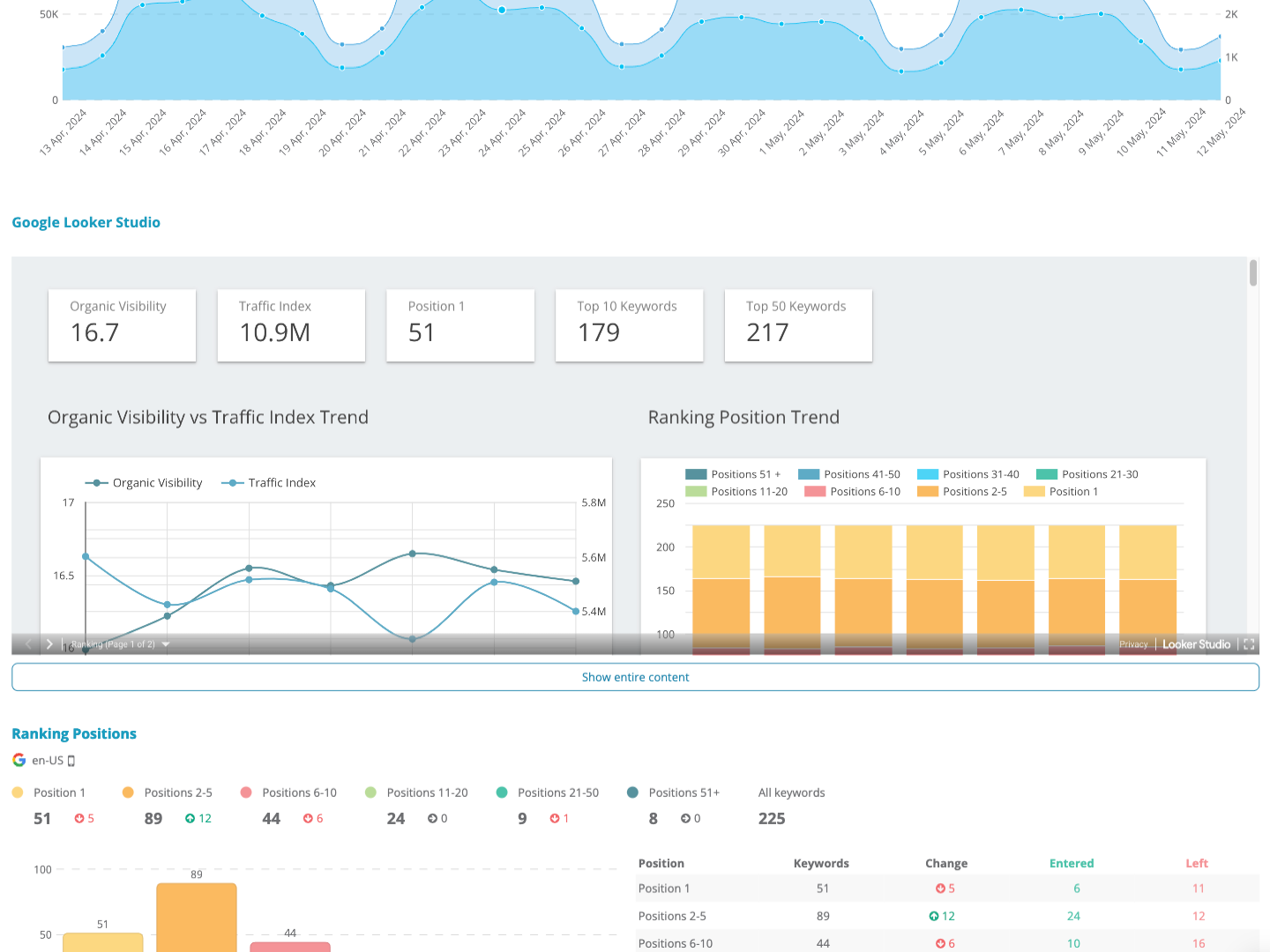The height and width of the screenshot is (952, 1270).
Task: Click the Positions 6-10 legend swatch in Ranking Position Trend
Action: (x=815, y=492)
